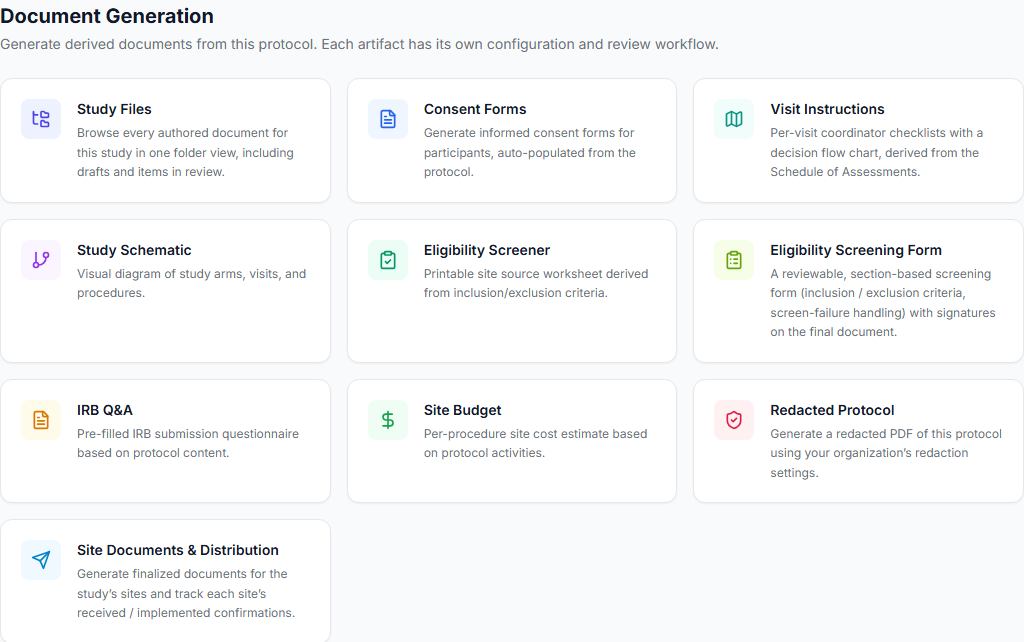Click the IRB Q&A orange document icon
1024x642 pixels.
click(x=41, y=420)
